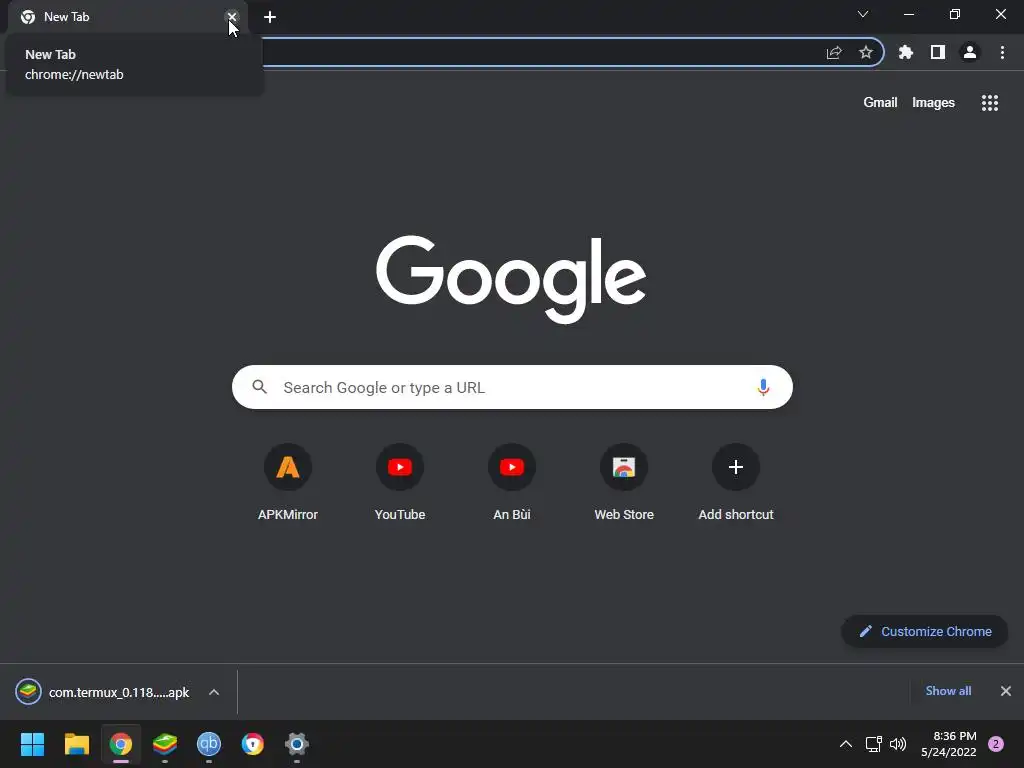Screen dimensions: 1024x768
Task: Open qBittorrent from taskbar
Action: [208, 744]
